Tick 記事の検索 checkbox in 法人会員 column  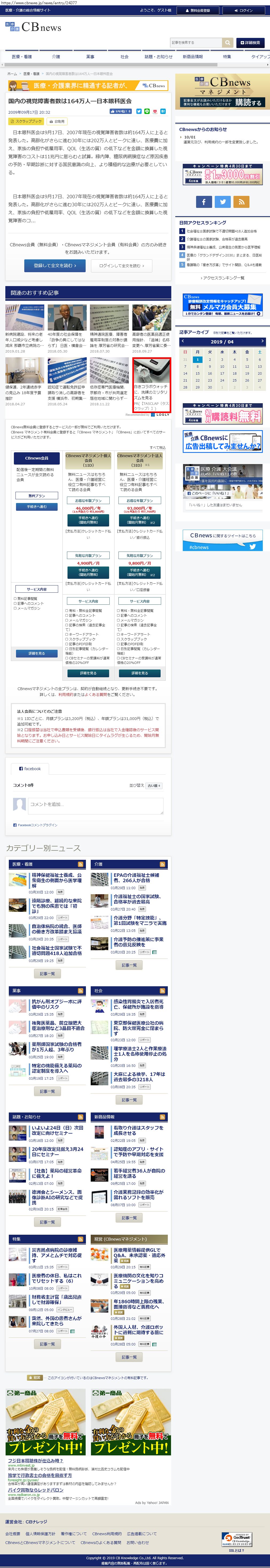click(118, 625)
